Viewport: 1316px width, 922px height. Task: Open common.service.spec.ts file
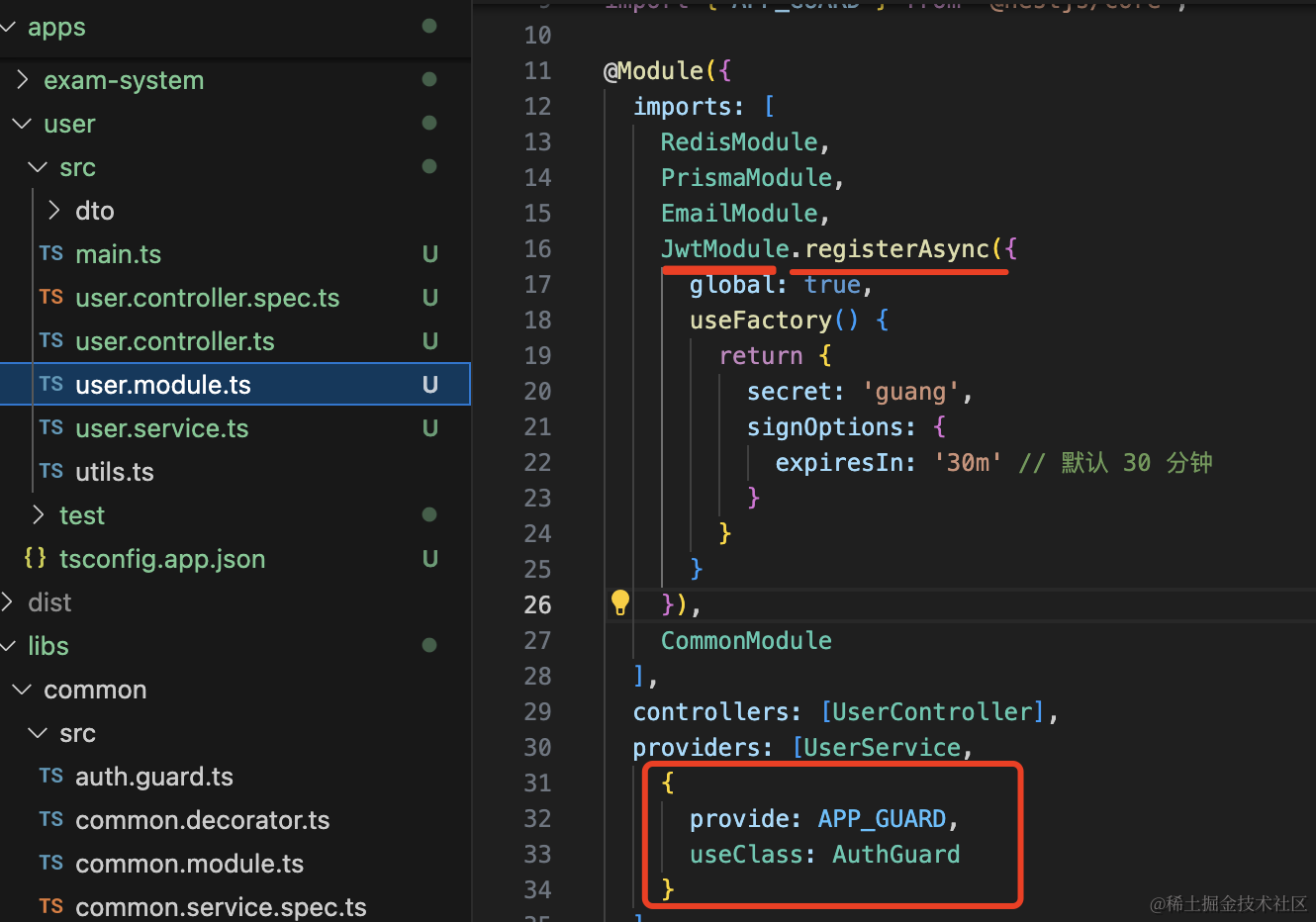coord(220,907)
